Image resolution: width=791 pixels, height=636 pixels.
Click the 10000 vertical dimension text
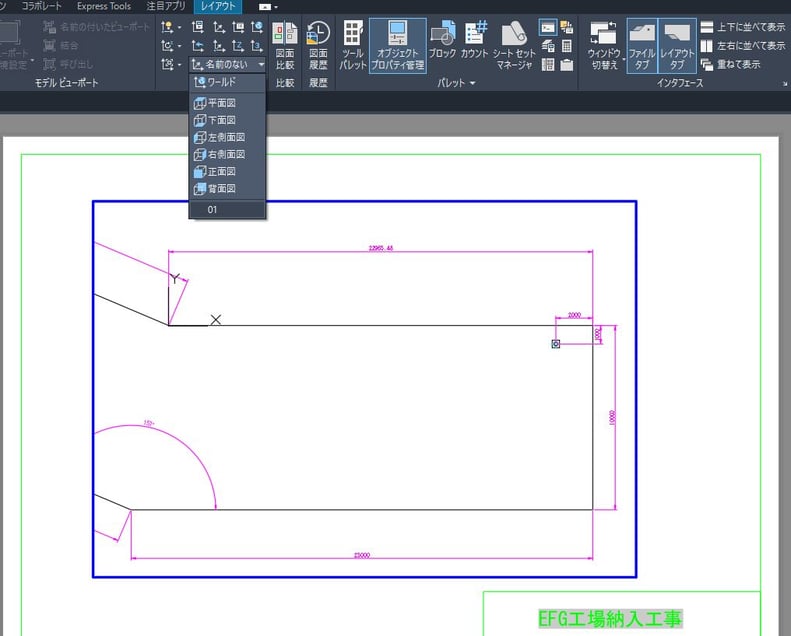612,418
